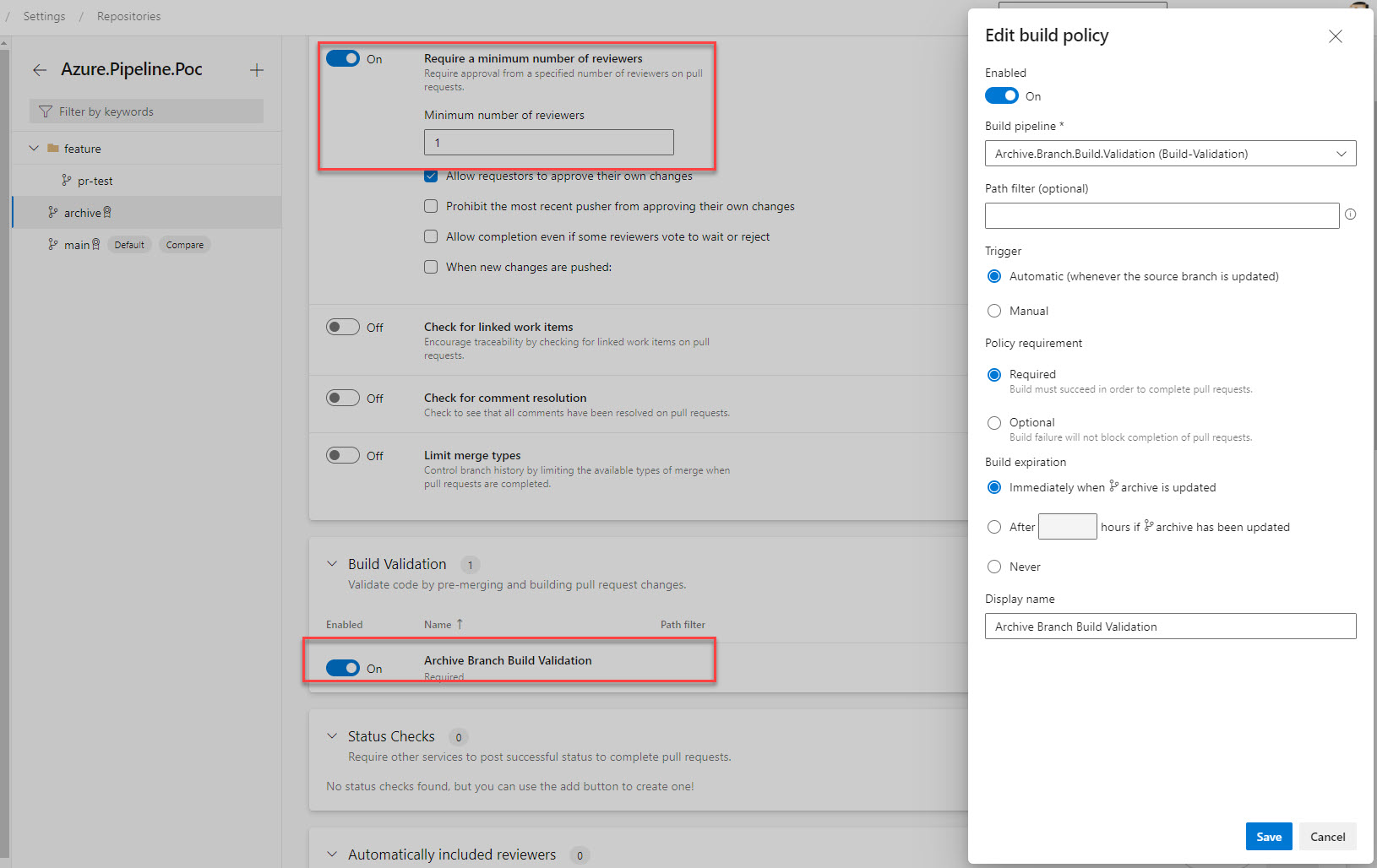The width and height of the screenshot is (1377, 868).
Task: Click the Display name input field
Action: pyautogui.click(x=1169, y=626)
